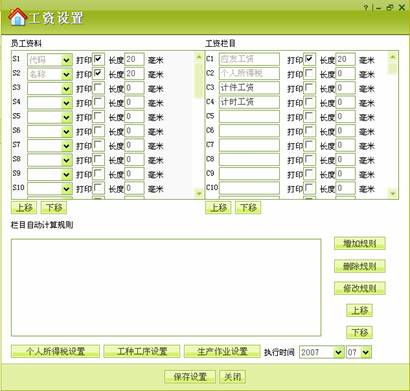Open 生产作业设置
This screenshot has height=391, width=410.
pos(222,351)
